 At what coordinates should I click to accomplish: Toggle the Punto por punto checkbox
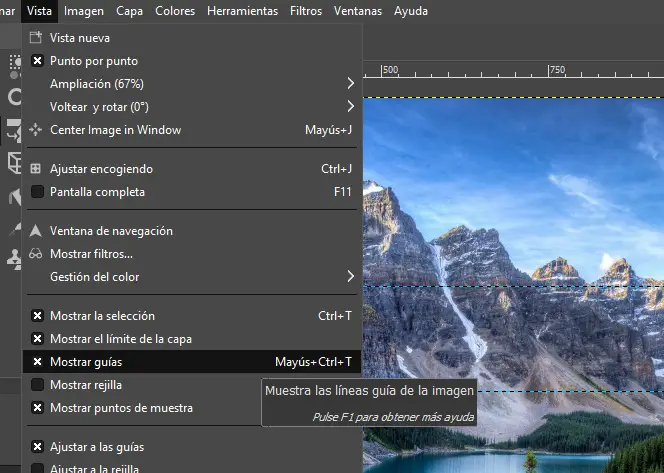(37, 61)
